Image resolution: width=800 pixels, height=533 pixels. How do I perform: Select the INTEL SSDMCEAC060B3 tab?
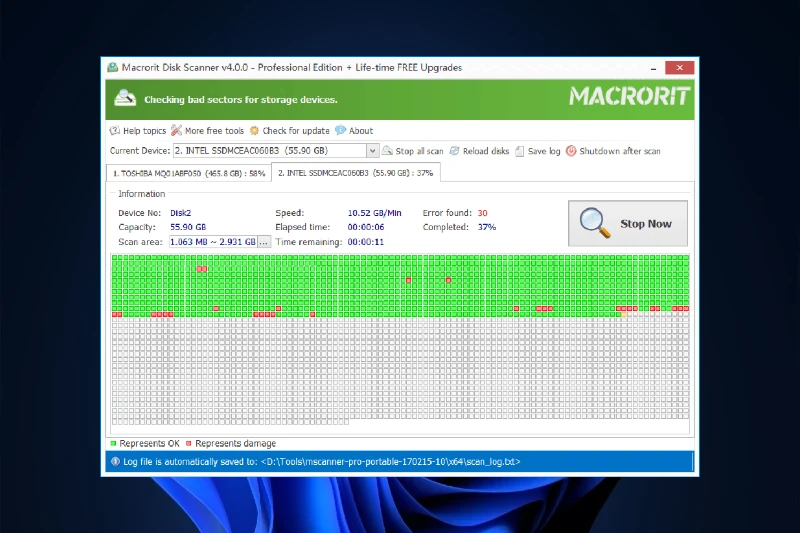point(356,173)
